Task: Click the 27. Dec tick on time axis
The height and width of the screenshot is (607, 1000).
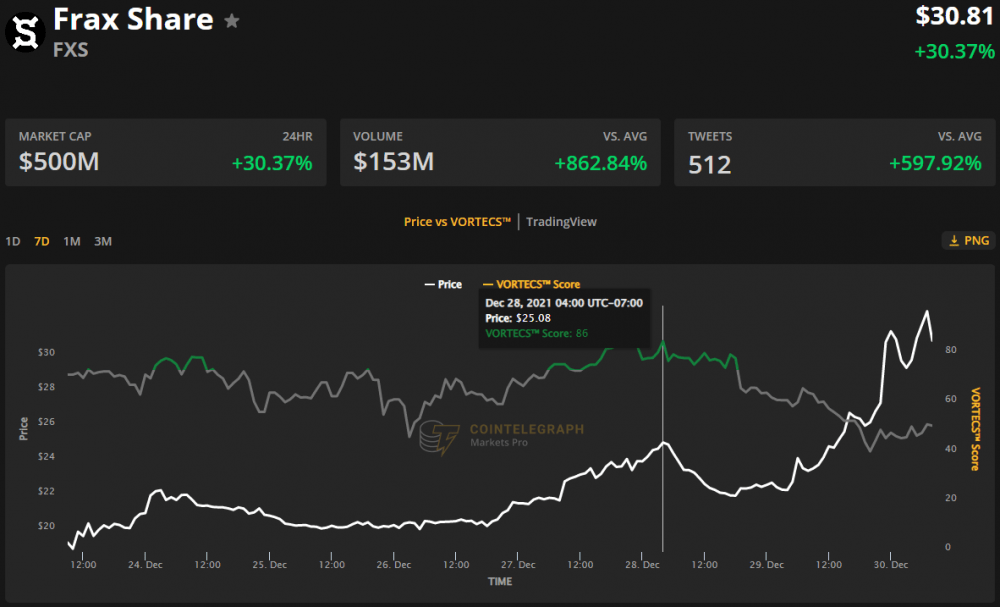Action: point(518,564)
